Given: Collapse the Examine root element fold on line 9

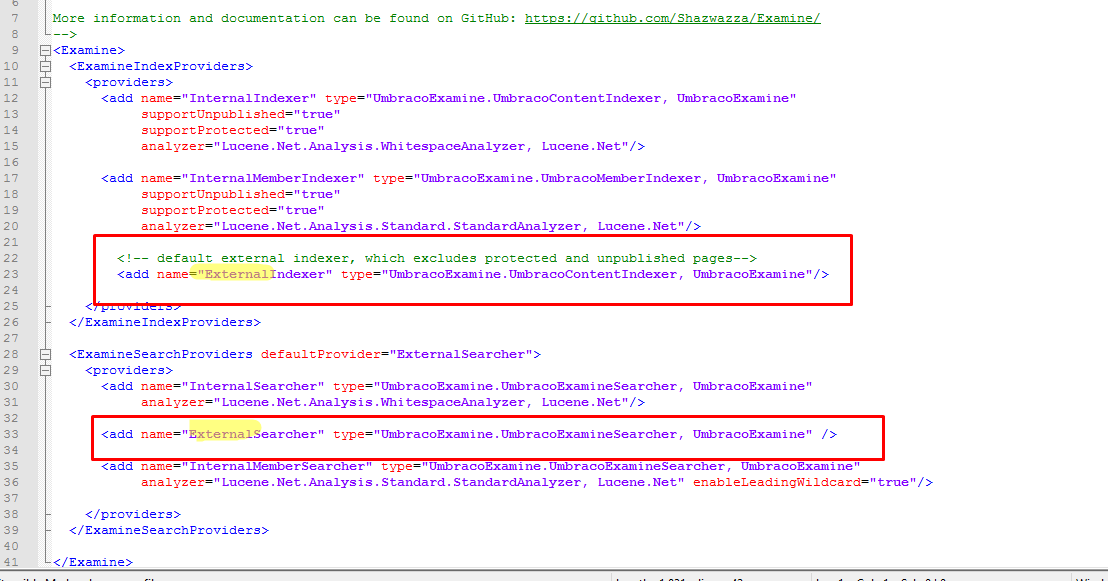Looking at the screenshot, I should click(45, 50).
